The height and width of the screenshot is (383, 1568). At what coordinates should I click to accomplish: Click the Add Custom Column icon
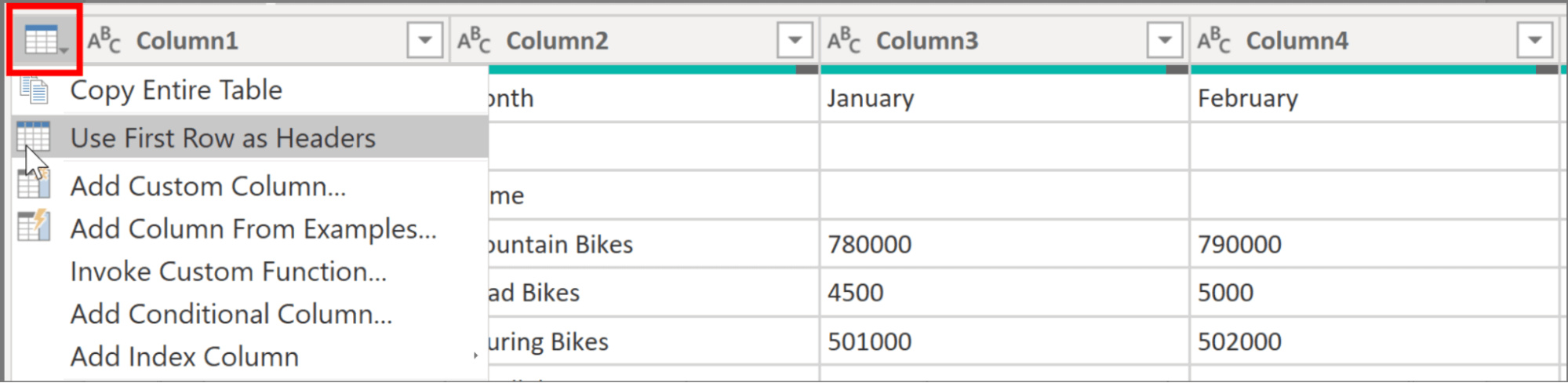pos(34,185)
